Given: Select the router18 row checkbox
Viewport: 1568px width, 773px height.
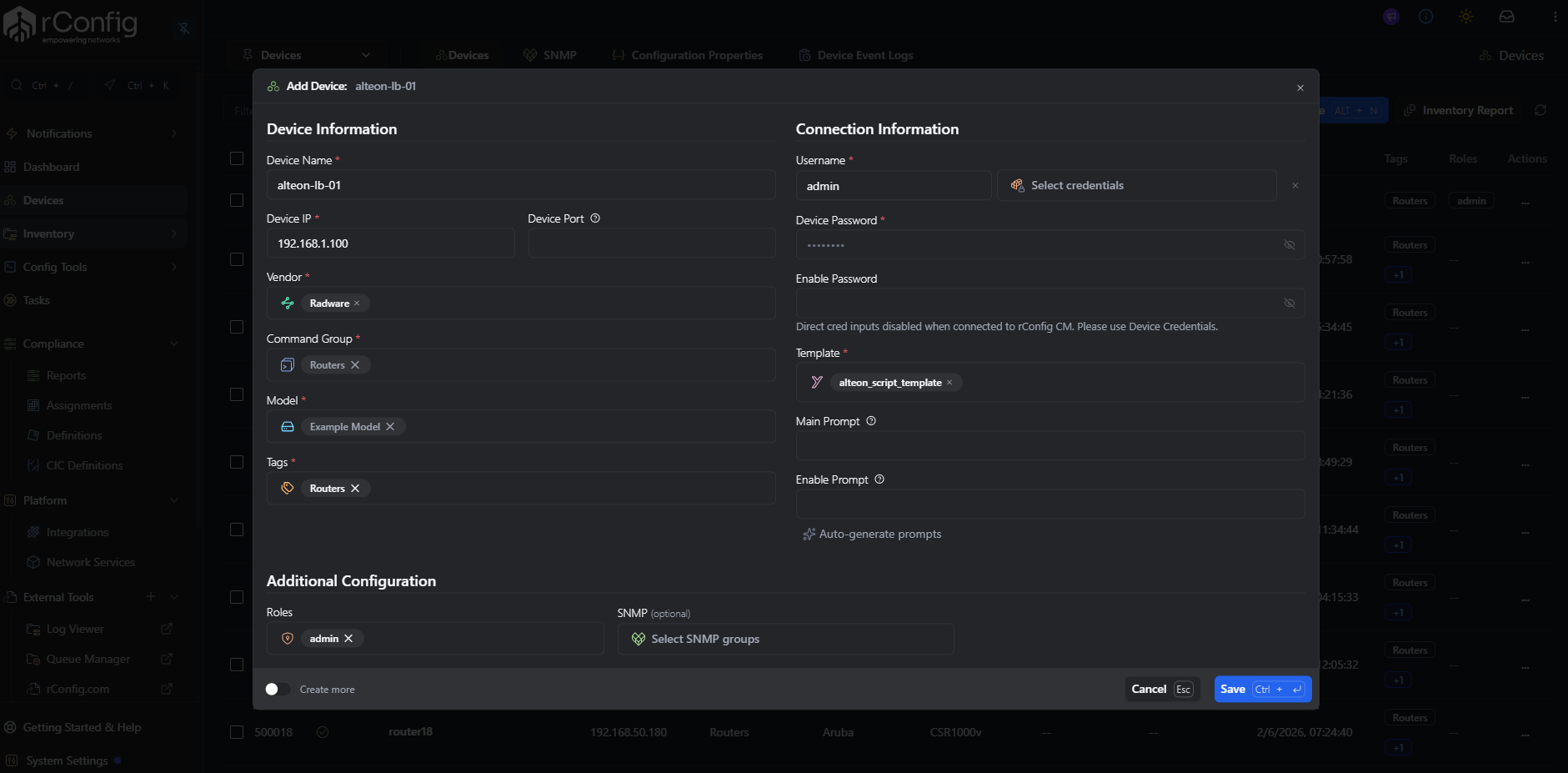Looking at the screenshot, I should click(x=237, y=732).
